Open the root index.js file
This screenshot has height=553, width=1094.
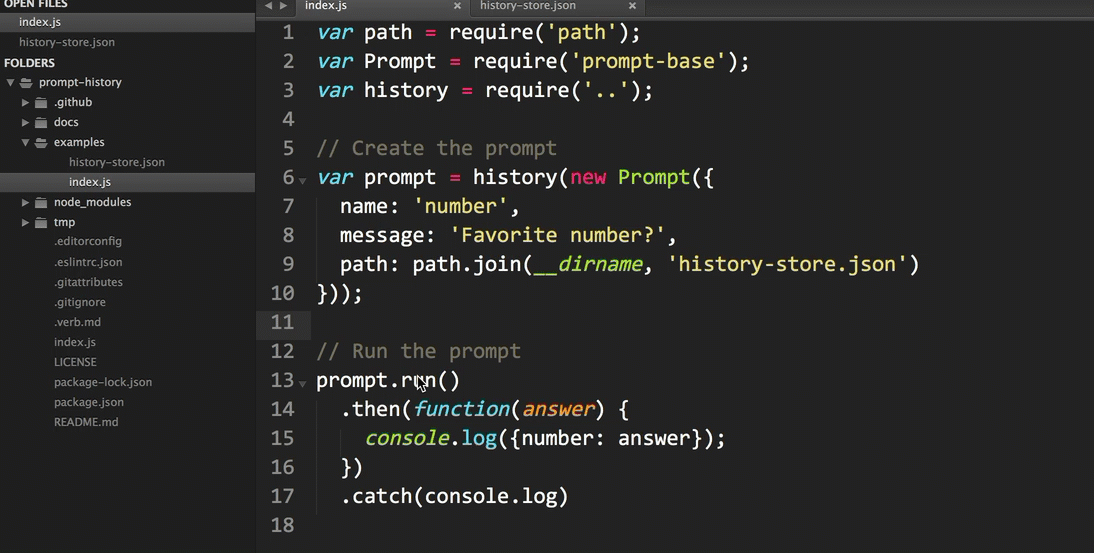(x=75, y=342)
